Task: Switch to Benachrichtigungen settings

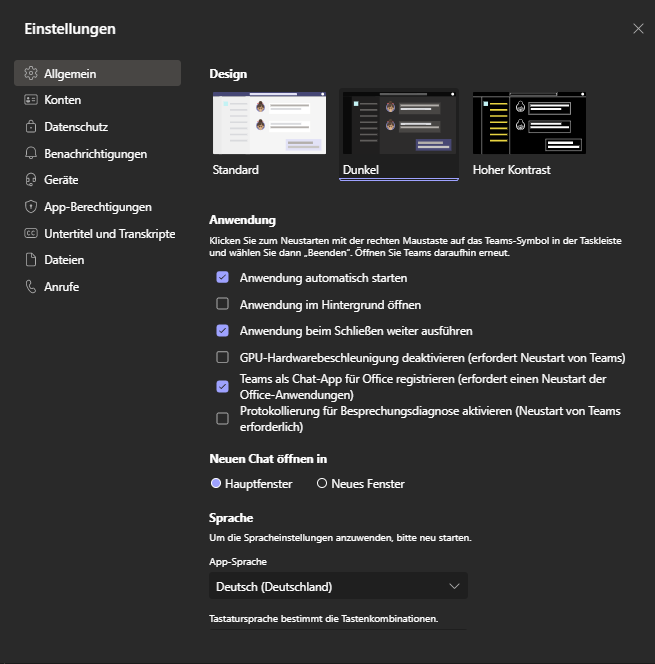Action: [x=97, y=153]
